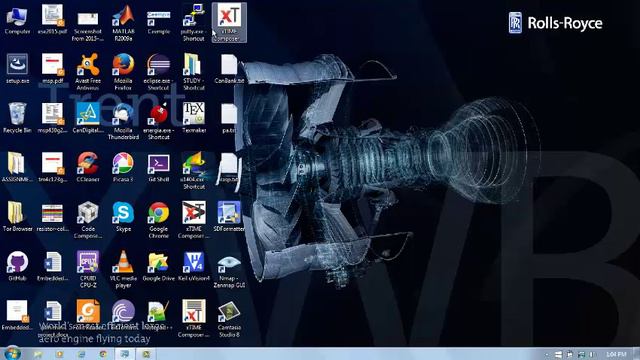Open the Computer desktop icon

click(x=17, y=20)
